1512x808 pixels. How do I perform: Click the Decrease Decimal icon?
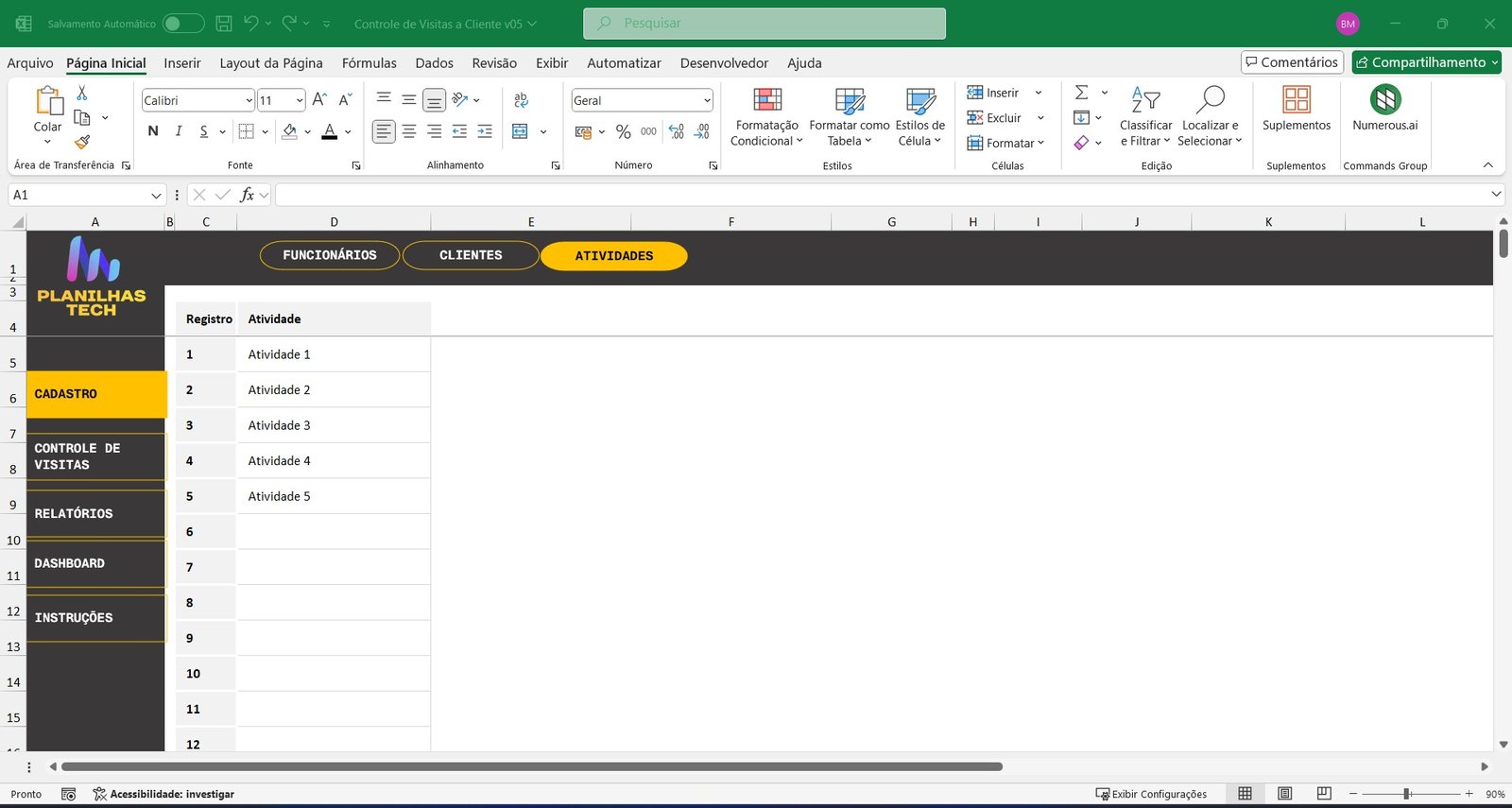702,132
